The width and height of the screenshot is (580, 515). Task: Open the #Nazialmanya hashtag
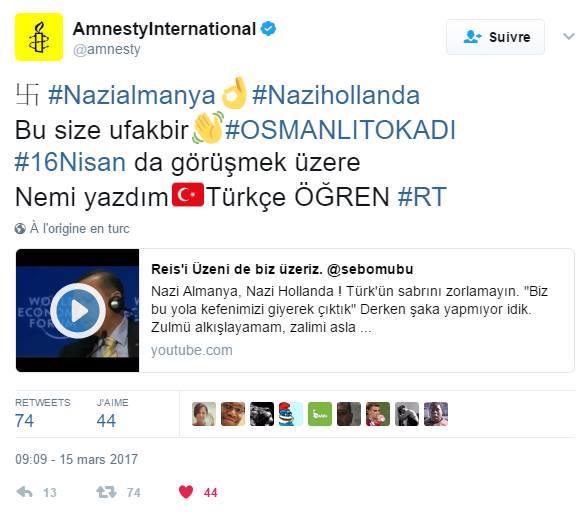click(x=132, y=95)
